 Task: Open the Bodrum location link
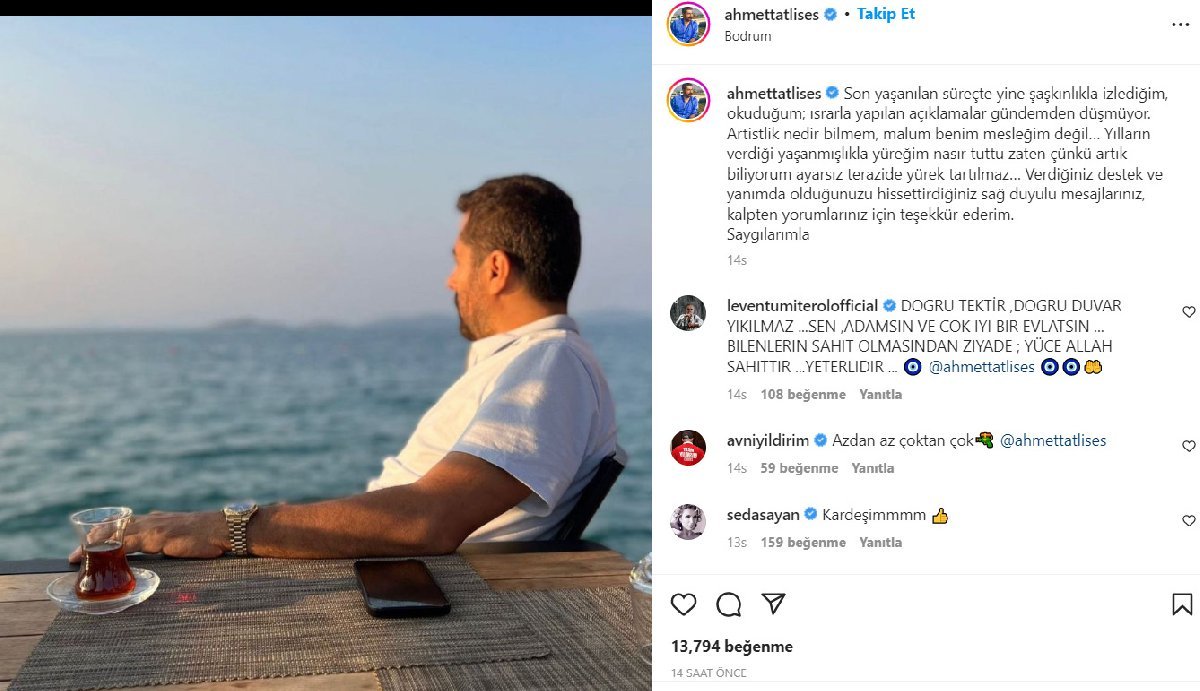pos(748,36)
